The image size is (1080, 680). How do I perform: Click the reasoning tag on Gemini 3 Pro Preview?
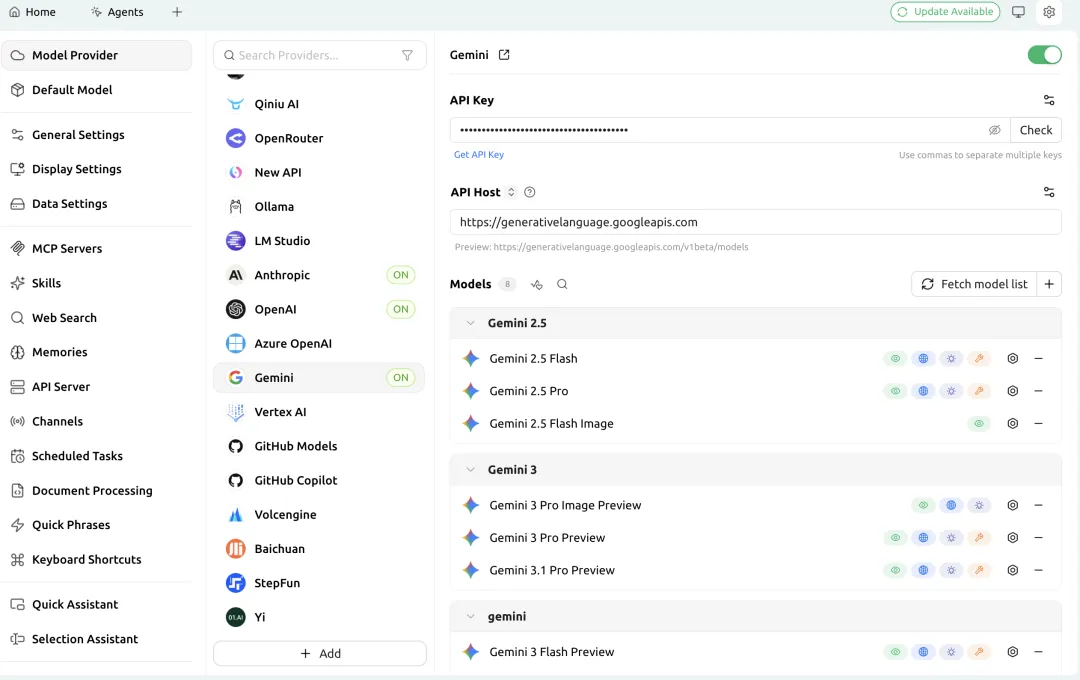coord(951,537)
